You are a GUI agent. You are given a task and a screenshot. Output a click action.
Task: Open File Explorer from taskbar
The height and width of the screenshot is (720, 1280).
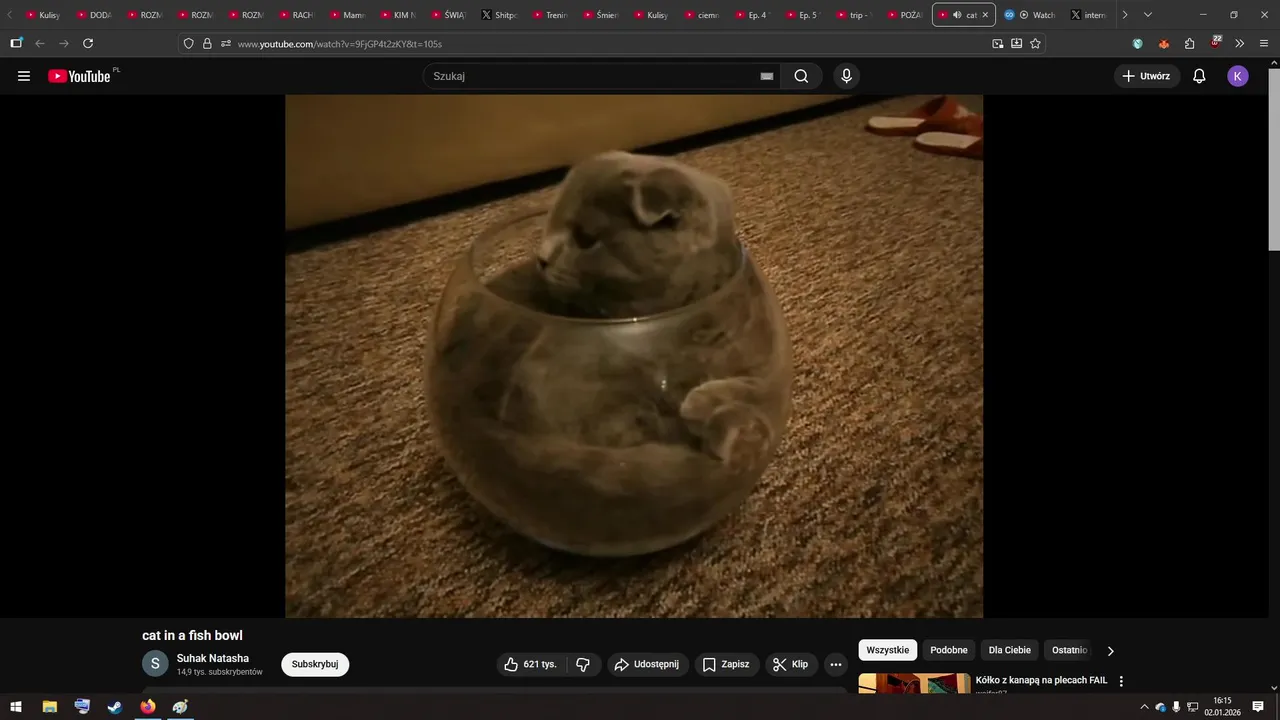49,707
